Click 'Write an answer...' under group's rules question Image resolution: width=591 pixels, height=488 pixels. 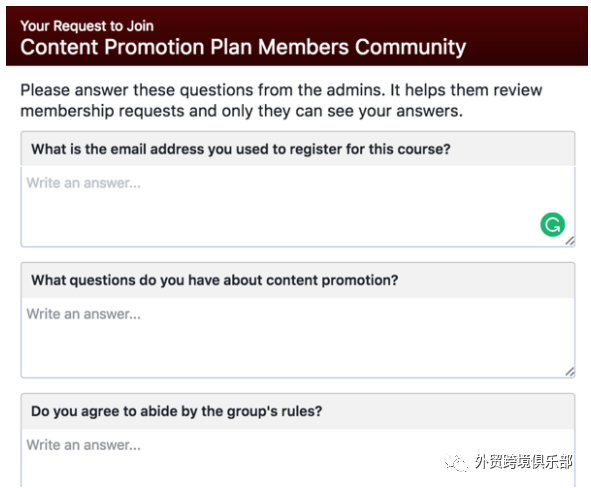(83, 445)
